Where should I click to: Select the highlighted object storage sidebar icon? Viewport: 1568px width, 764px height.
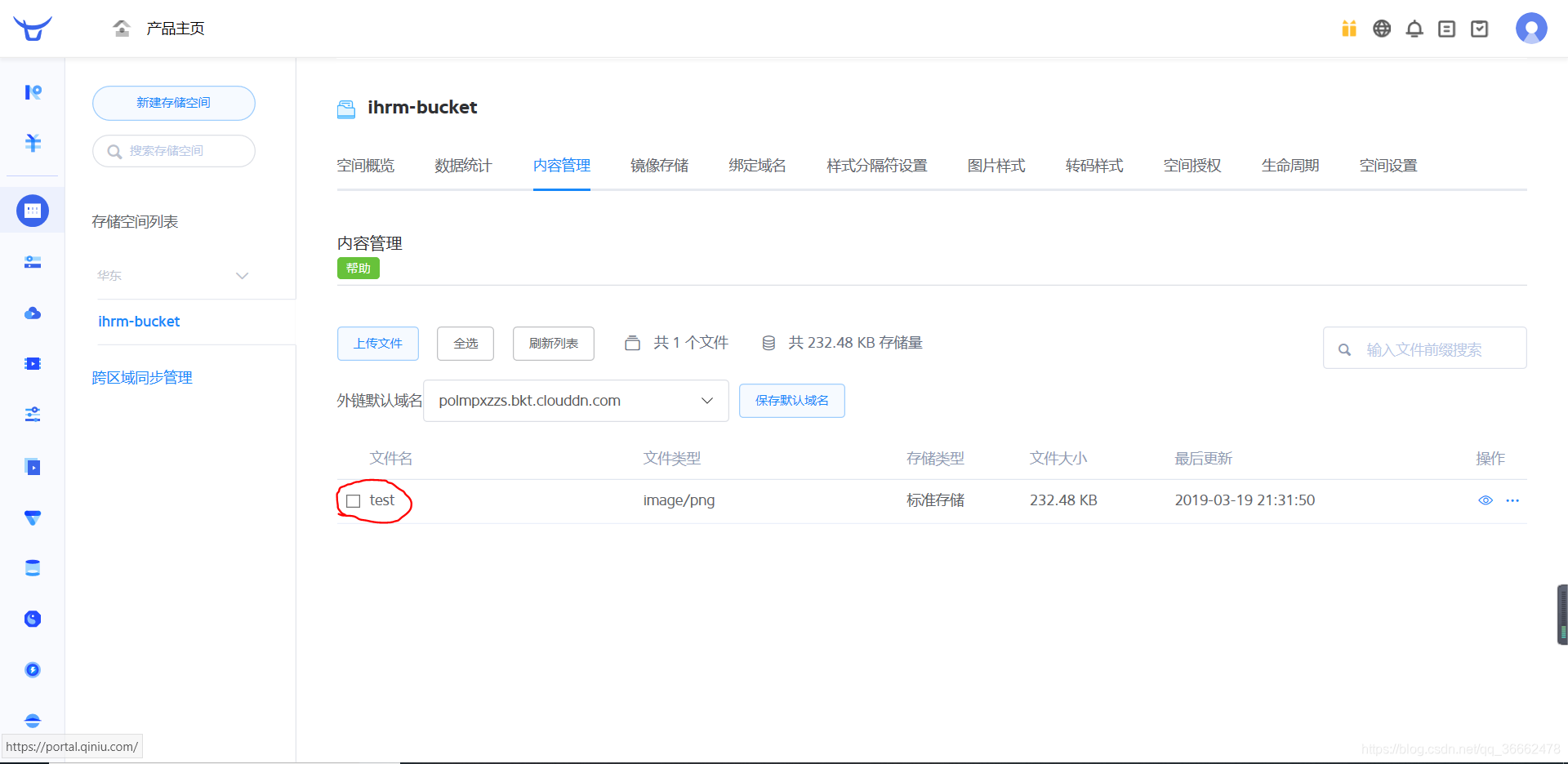33,211
